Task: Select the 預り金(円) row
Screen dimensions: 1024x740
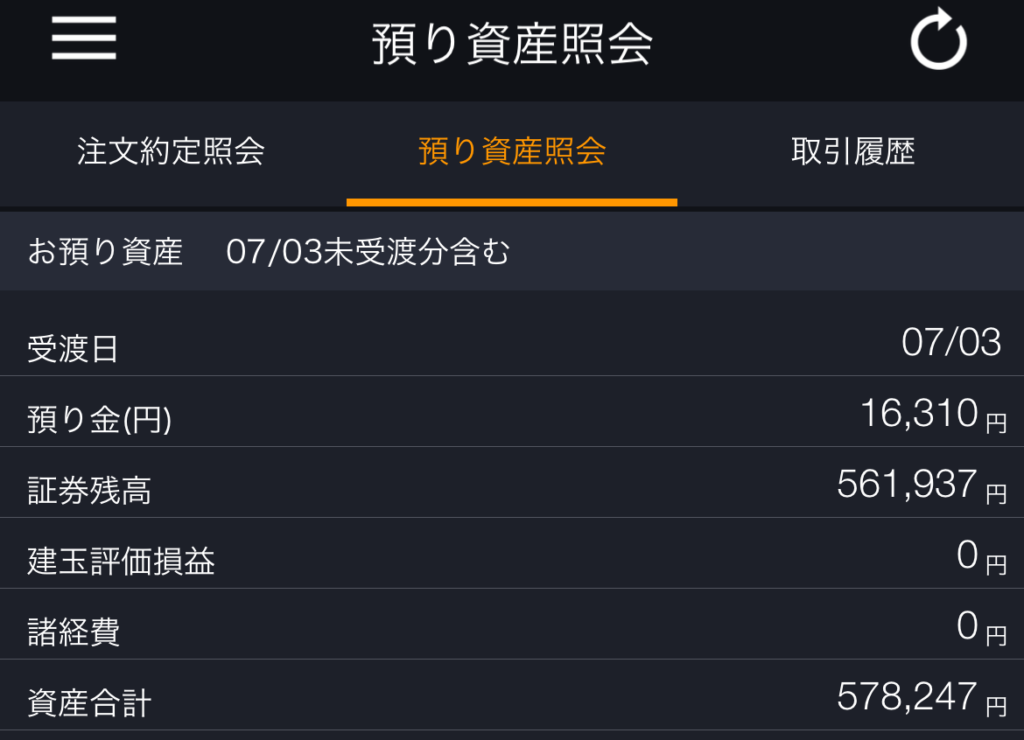Action: [x=512, y=412]
